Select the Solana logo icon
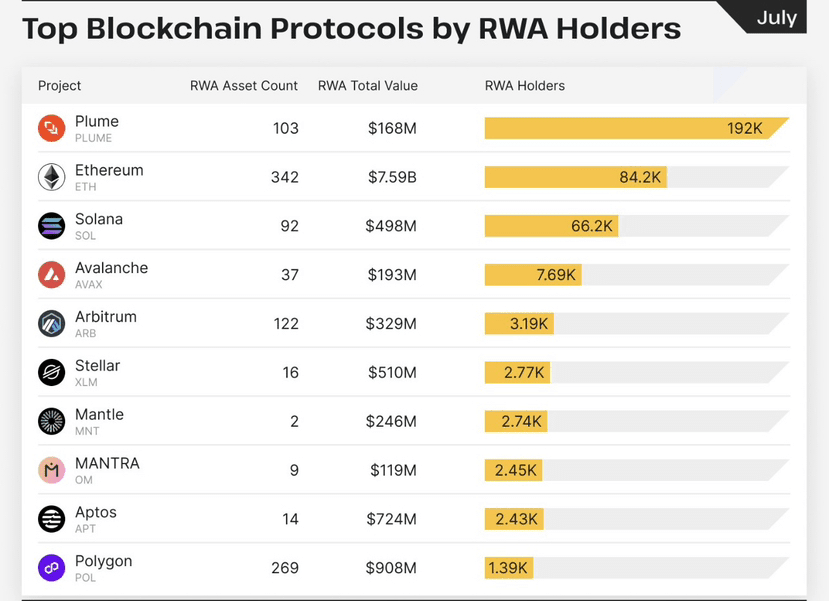829x601 pixels. tap(51, 226)
